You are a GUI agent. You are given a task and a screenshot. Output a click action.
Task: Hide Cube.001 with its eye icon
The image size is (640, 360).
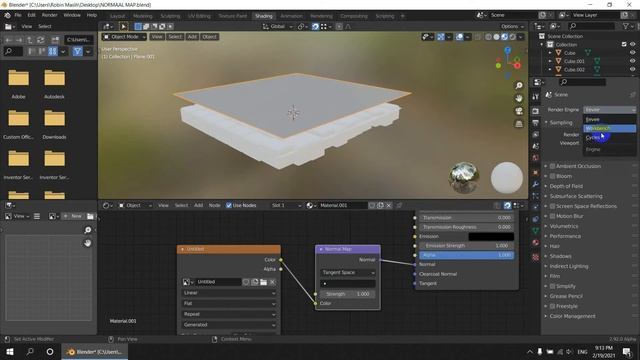click(x=632, y=61)
